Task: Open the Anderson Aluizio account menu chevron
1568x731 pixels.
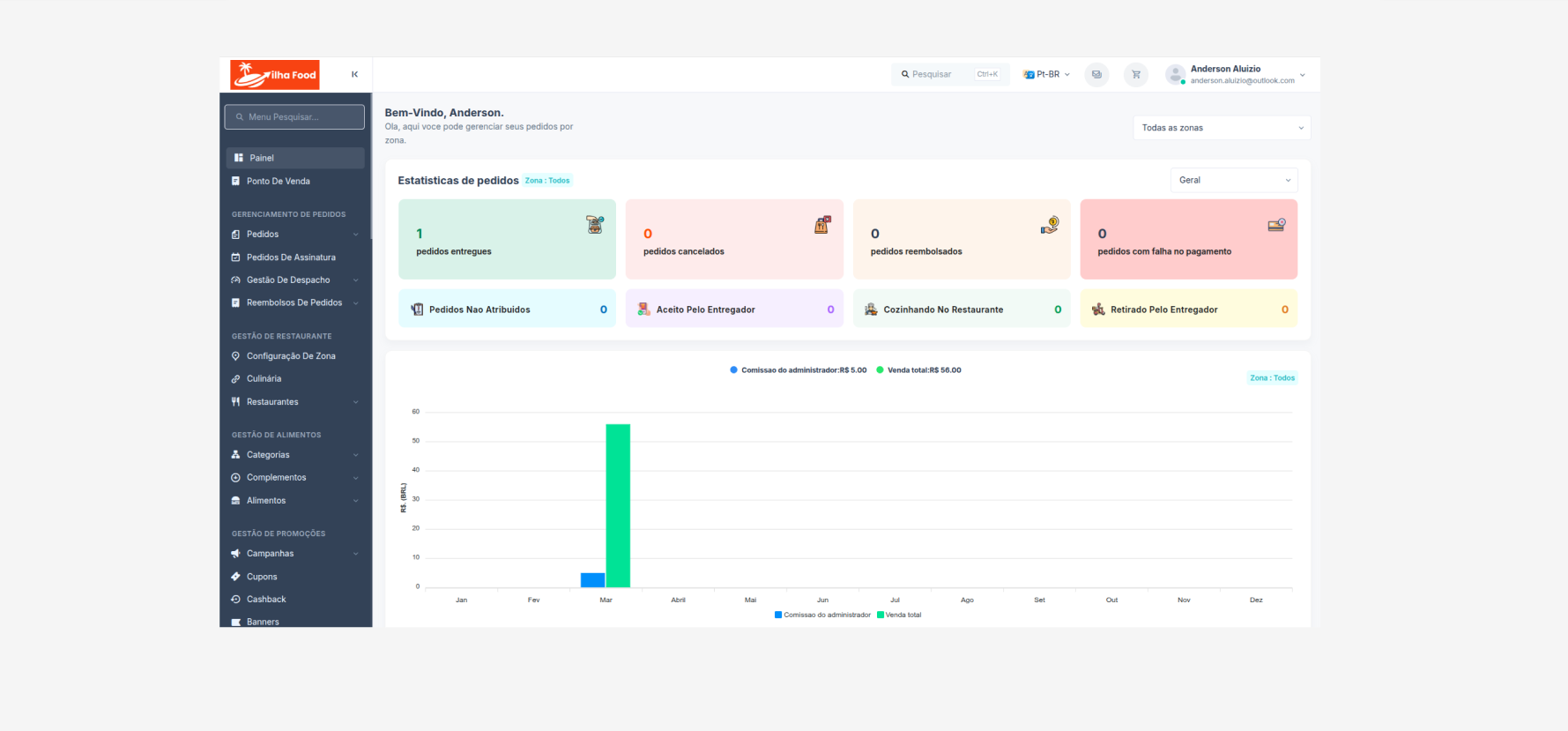Action: (x=1303, y=75)
